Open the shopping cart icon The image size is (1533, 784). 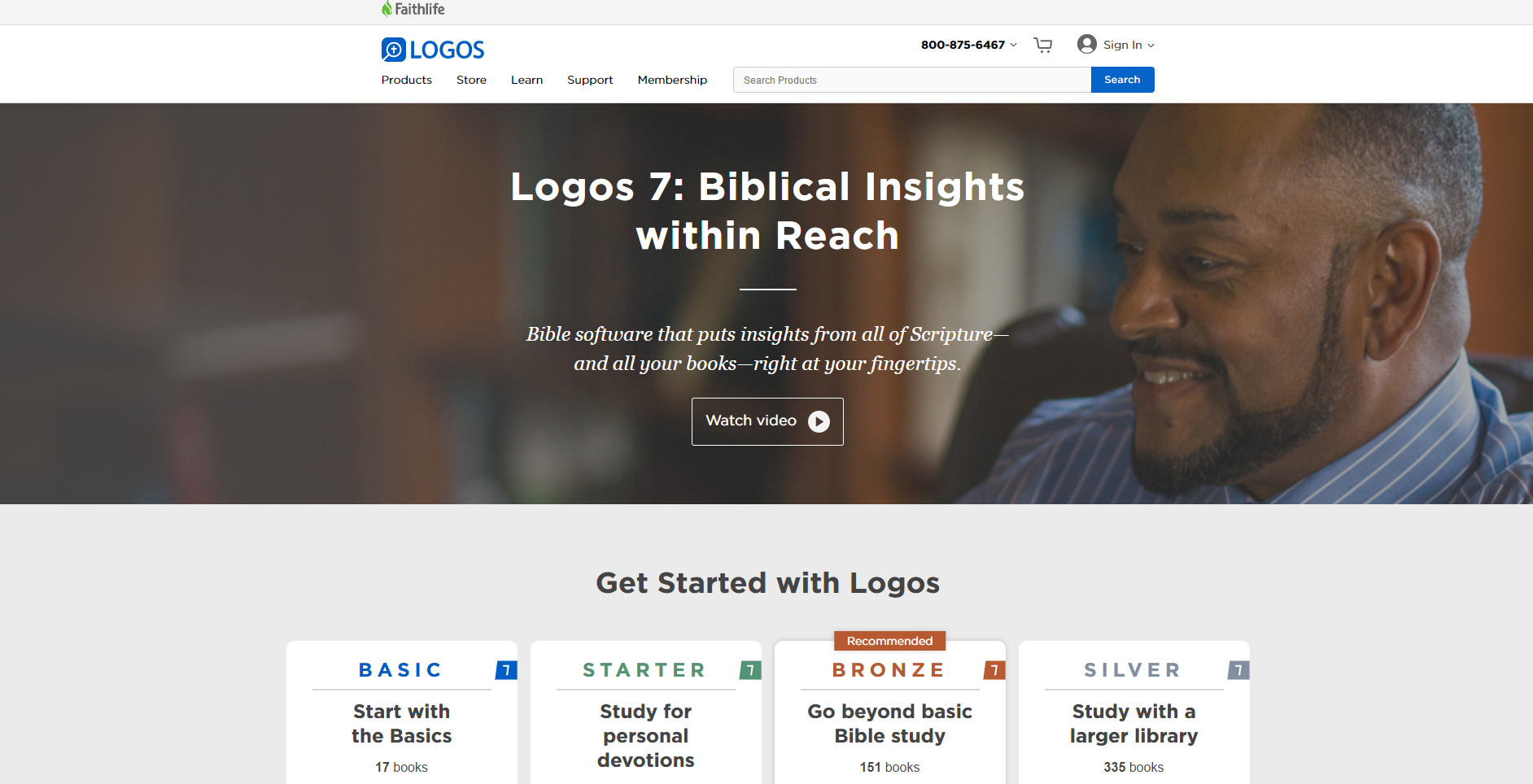pyautogui.click(x=1043, y=45)
